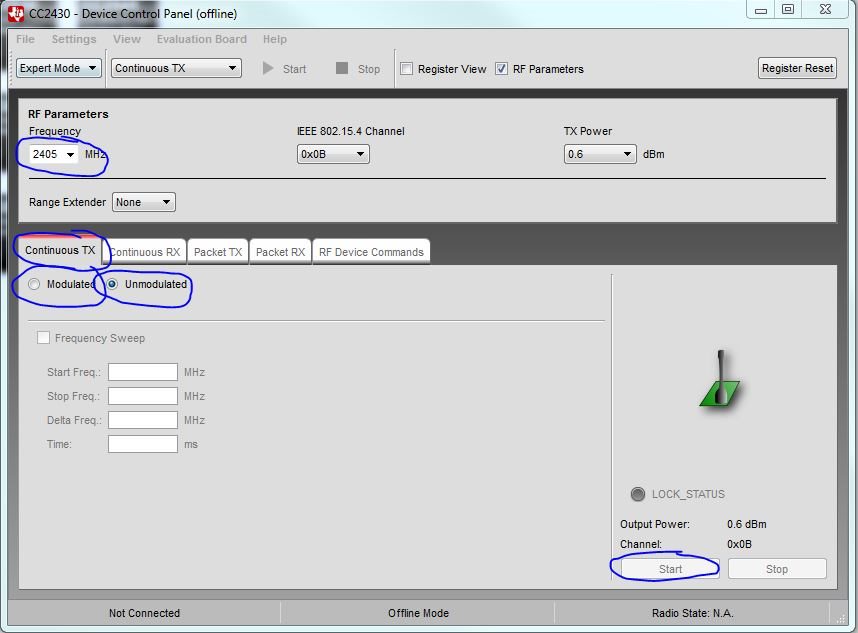Click the Register Reset button

tap(797, 68)
